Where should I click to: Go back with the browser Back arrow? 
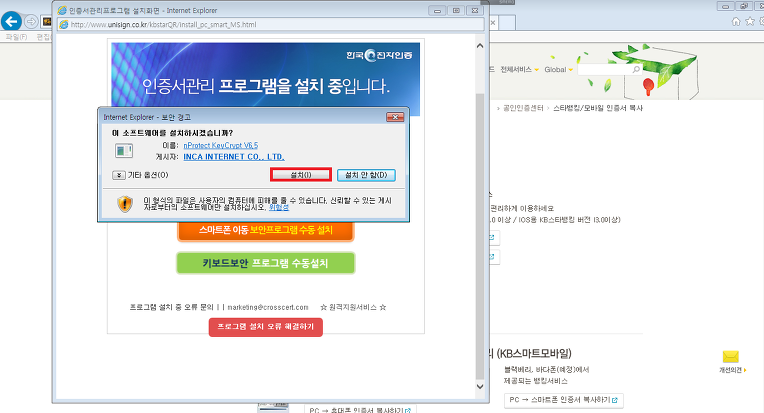tap(11, 21)
